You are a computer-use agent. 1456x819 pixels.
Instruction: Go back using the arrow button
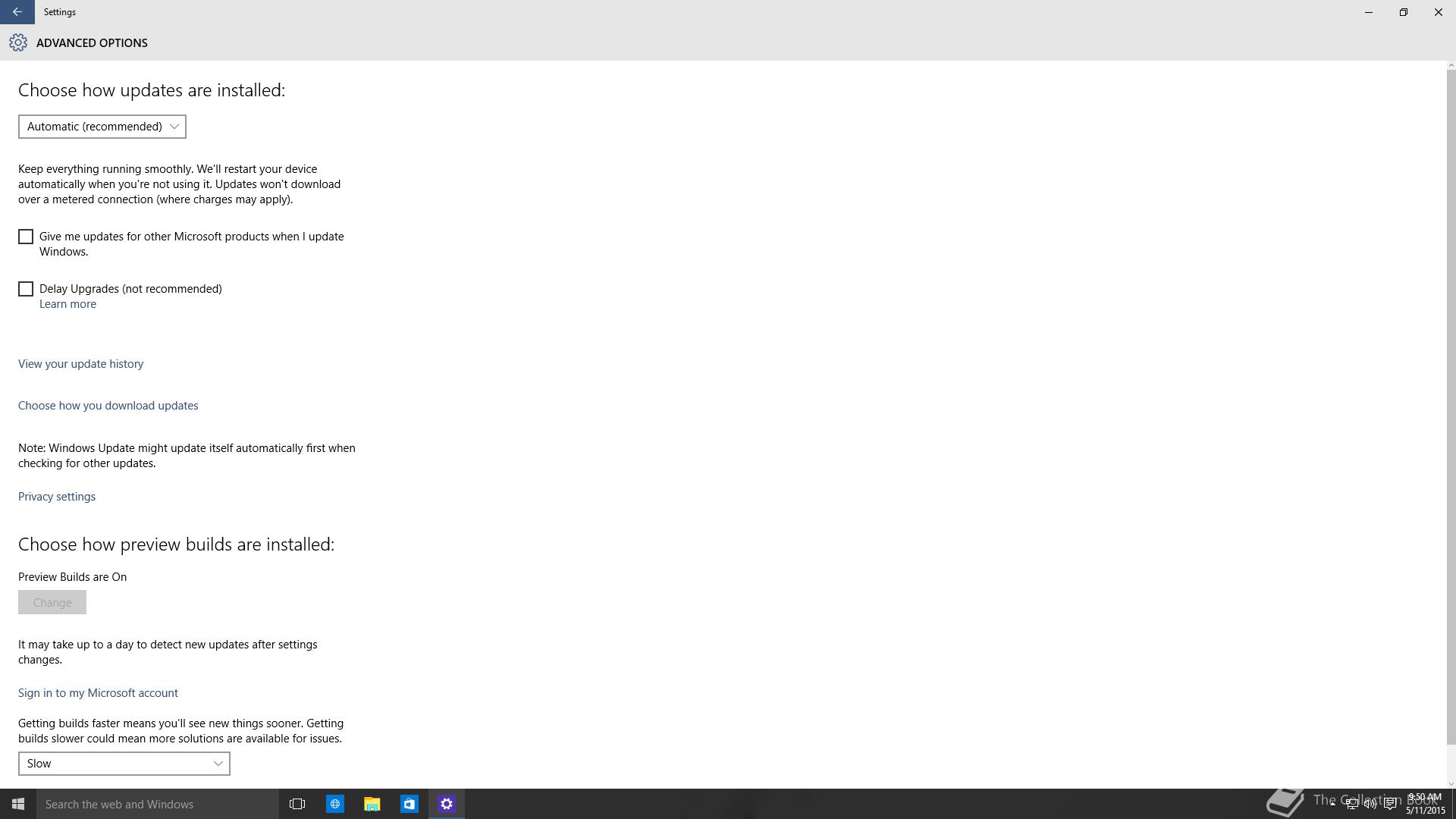17,12
